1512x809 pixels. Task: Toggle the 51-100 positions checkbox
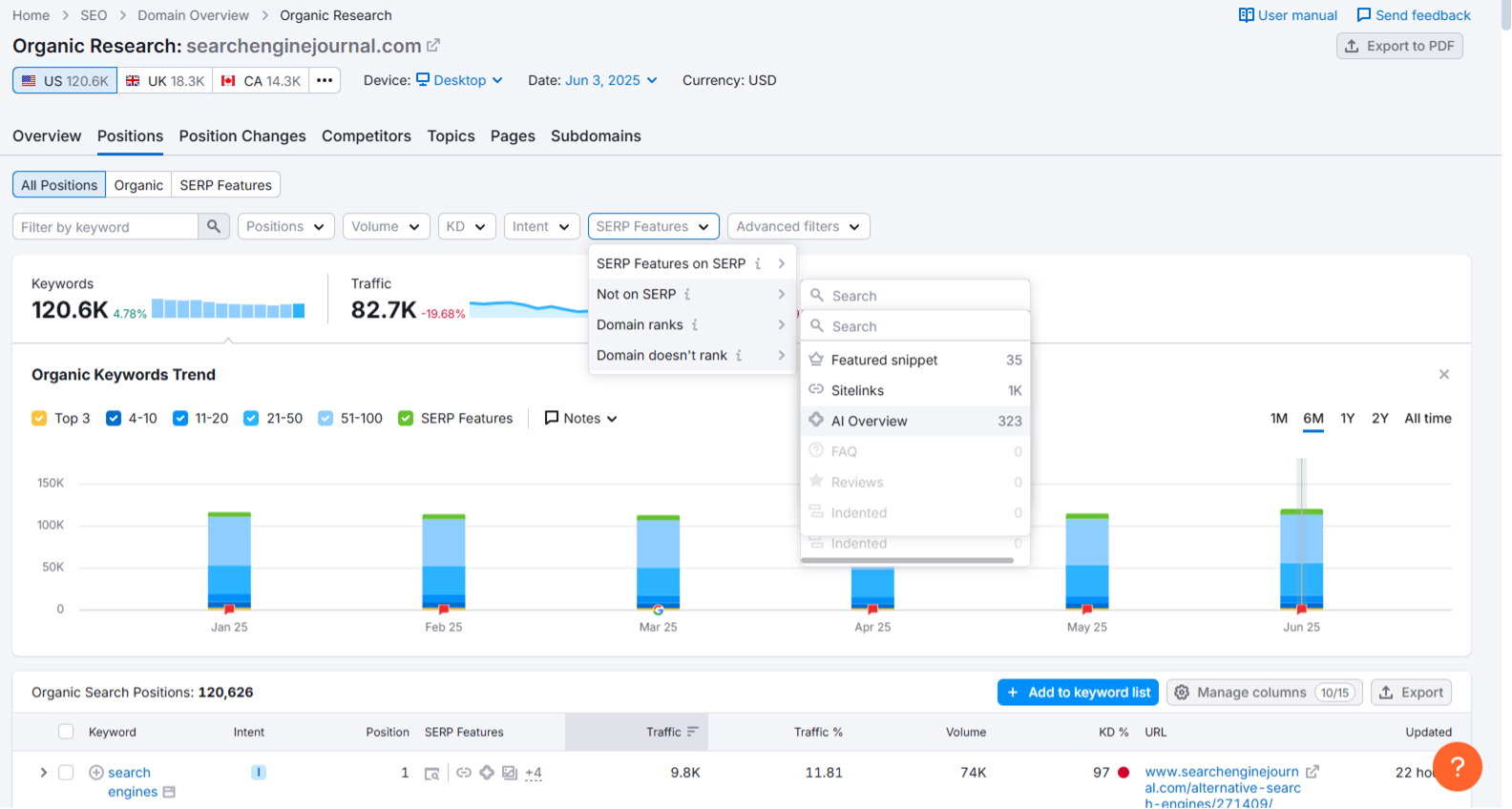[325, 418]
